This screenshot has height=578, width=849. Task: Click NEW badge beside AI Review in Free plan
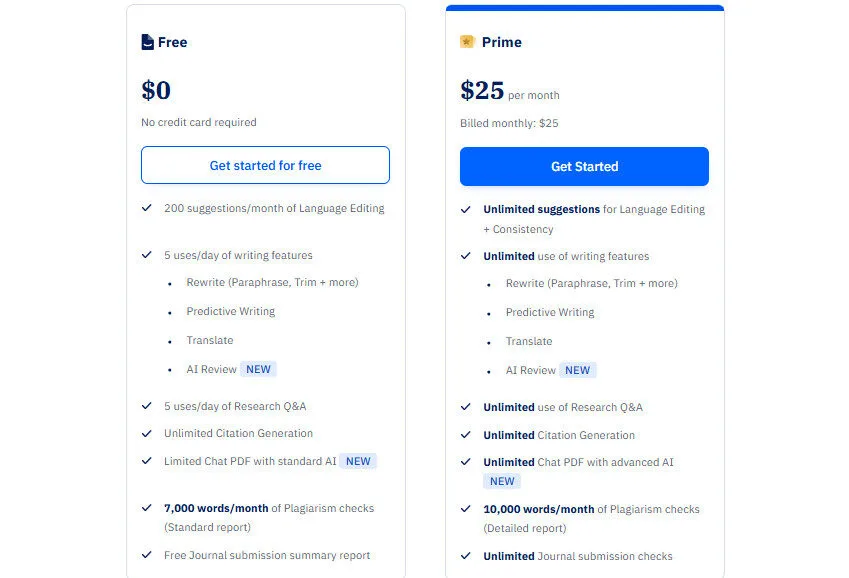tap(258, 369)
